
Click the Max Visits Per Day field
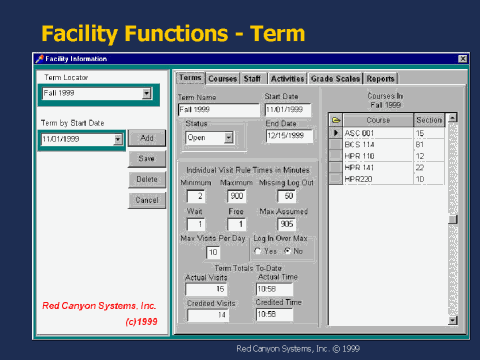pyautogui.click(x=213, y=252)
